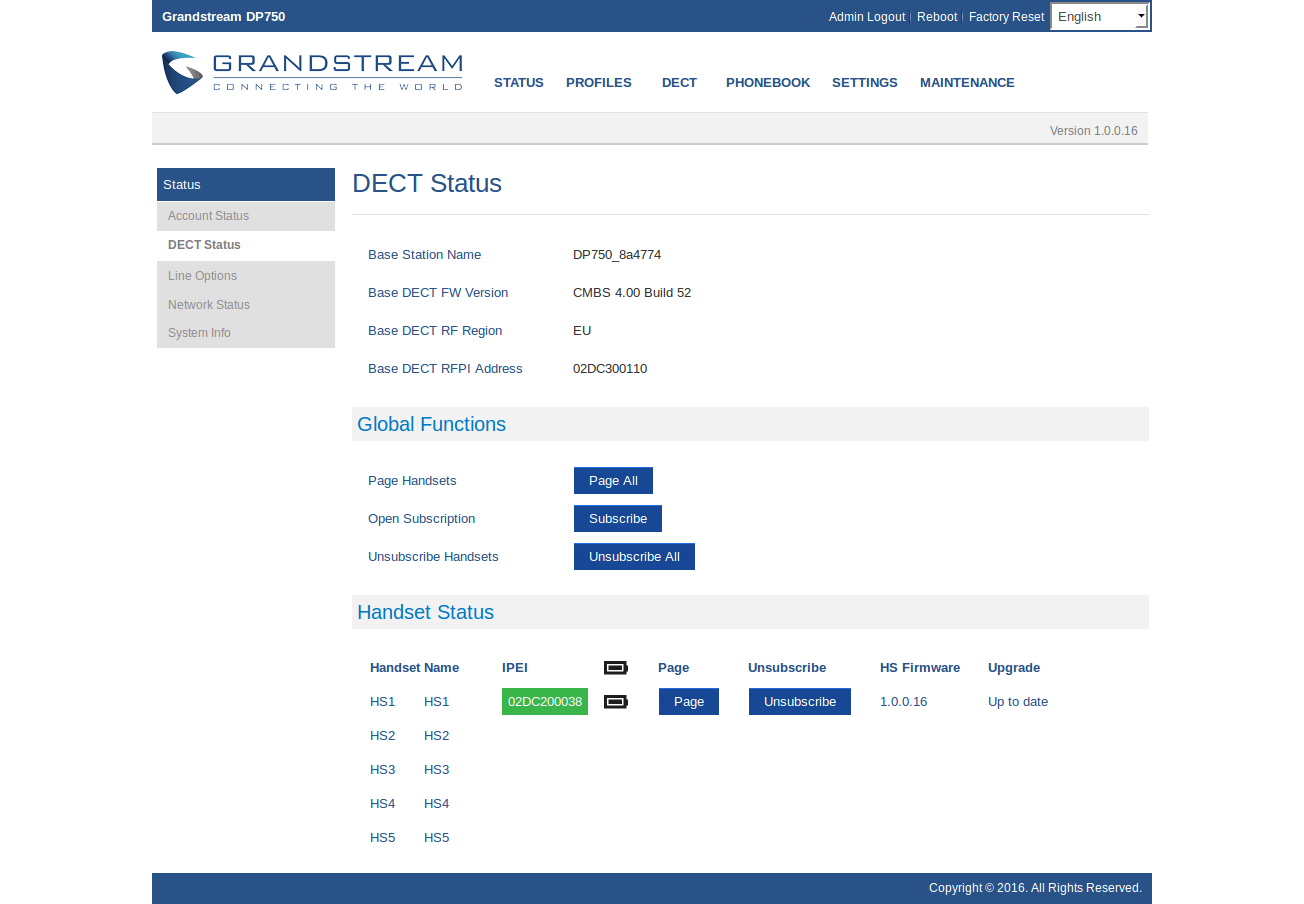Open the PHONEBOOK menu
The image size is (1304, 904).
pyautogui.click(x=767, y=83)
